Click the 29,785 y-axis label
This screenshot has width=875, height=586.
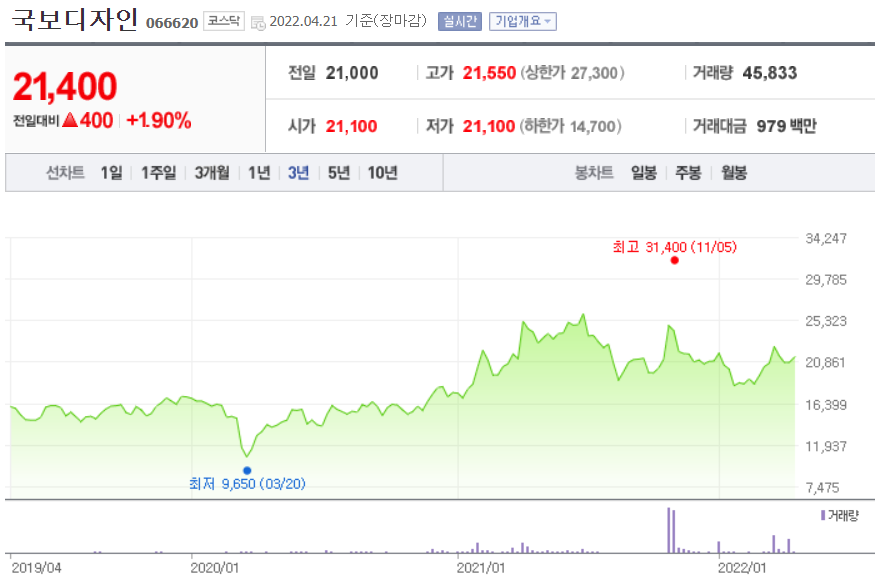(x=826, y=280)
